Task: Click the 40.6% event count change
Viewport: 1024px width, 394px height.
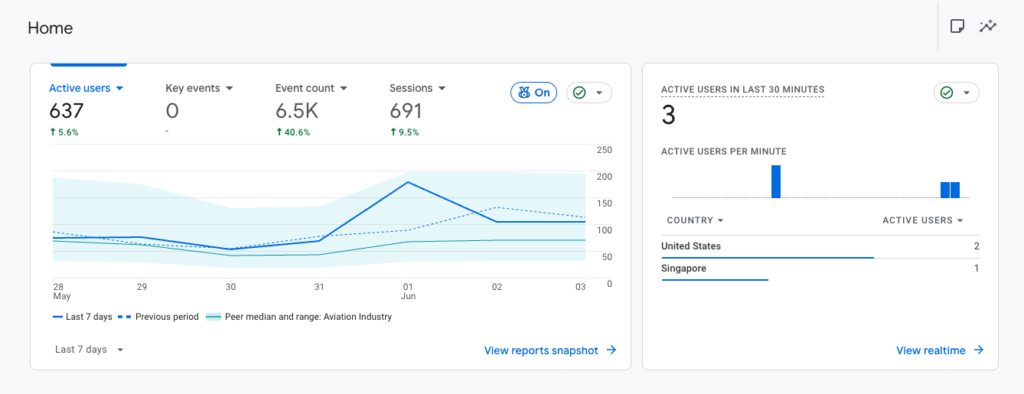Action: coord(293,132)
